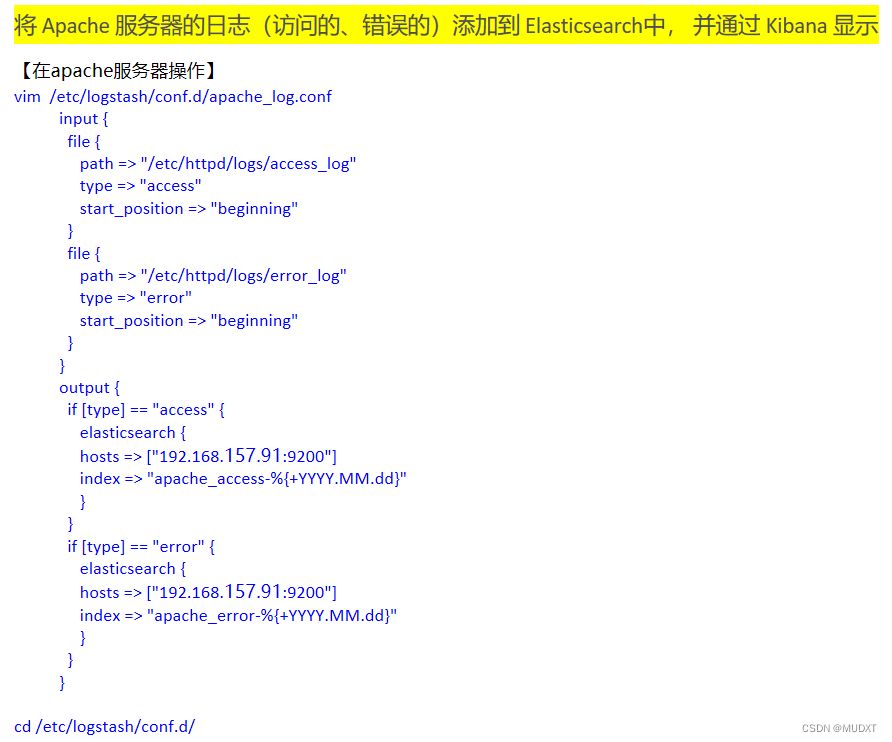Click the cd /etc/logstash/conf.d/ command
Viewport: 892px width, 742px height.
point(105,727)
